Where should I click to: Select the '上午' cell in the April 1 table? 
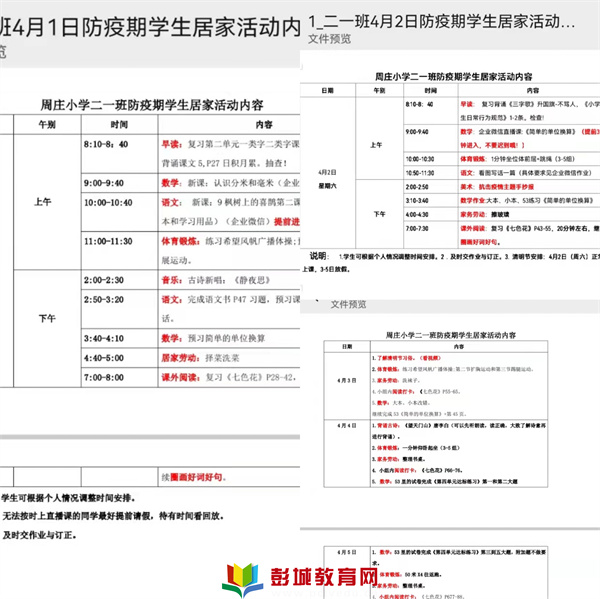tap(42, 202)
